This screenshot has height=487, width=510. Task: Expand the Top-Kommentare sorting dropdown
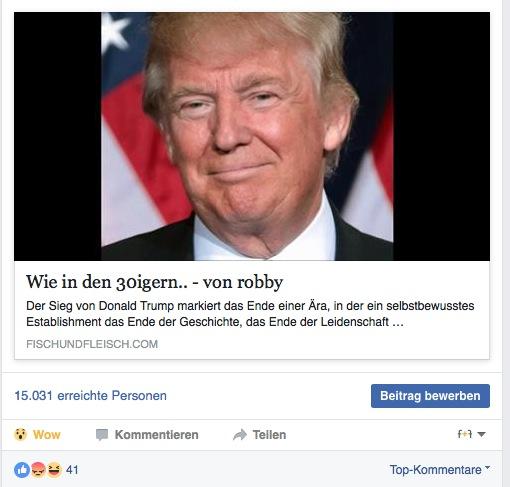440,470
